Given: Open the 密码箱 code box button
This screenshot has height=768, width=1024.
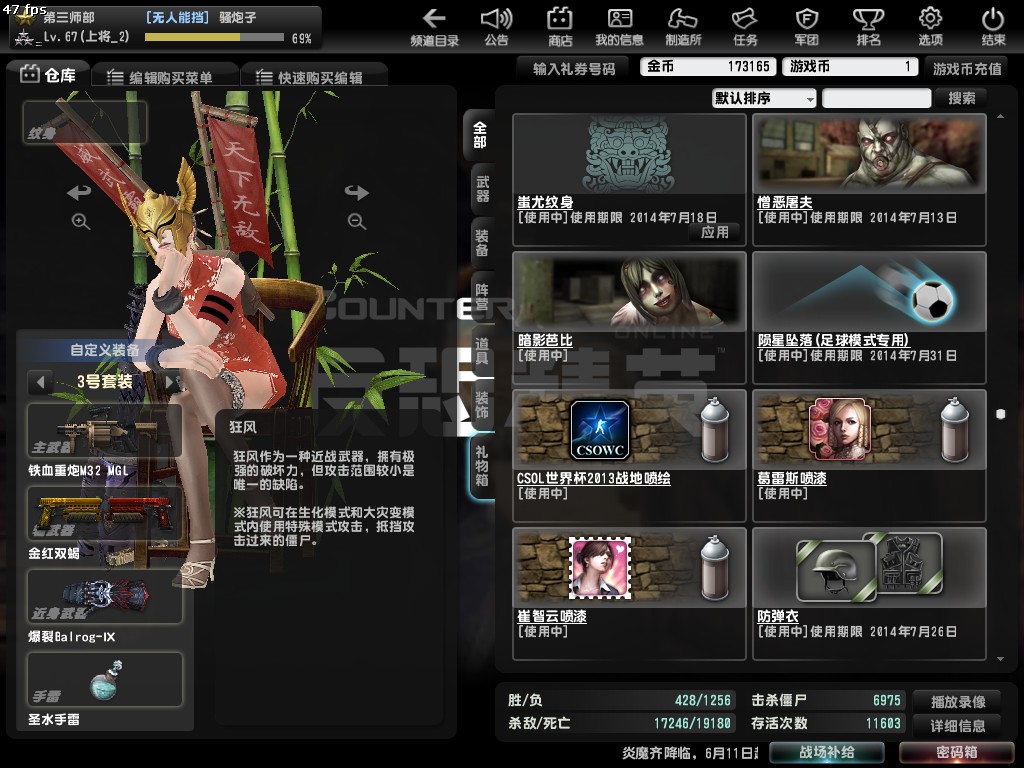Looking at the screenshot, I should pos(957,752).
